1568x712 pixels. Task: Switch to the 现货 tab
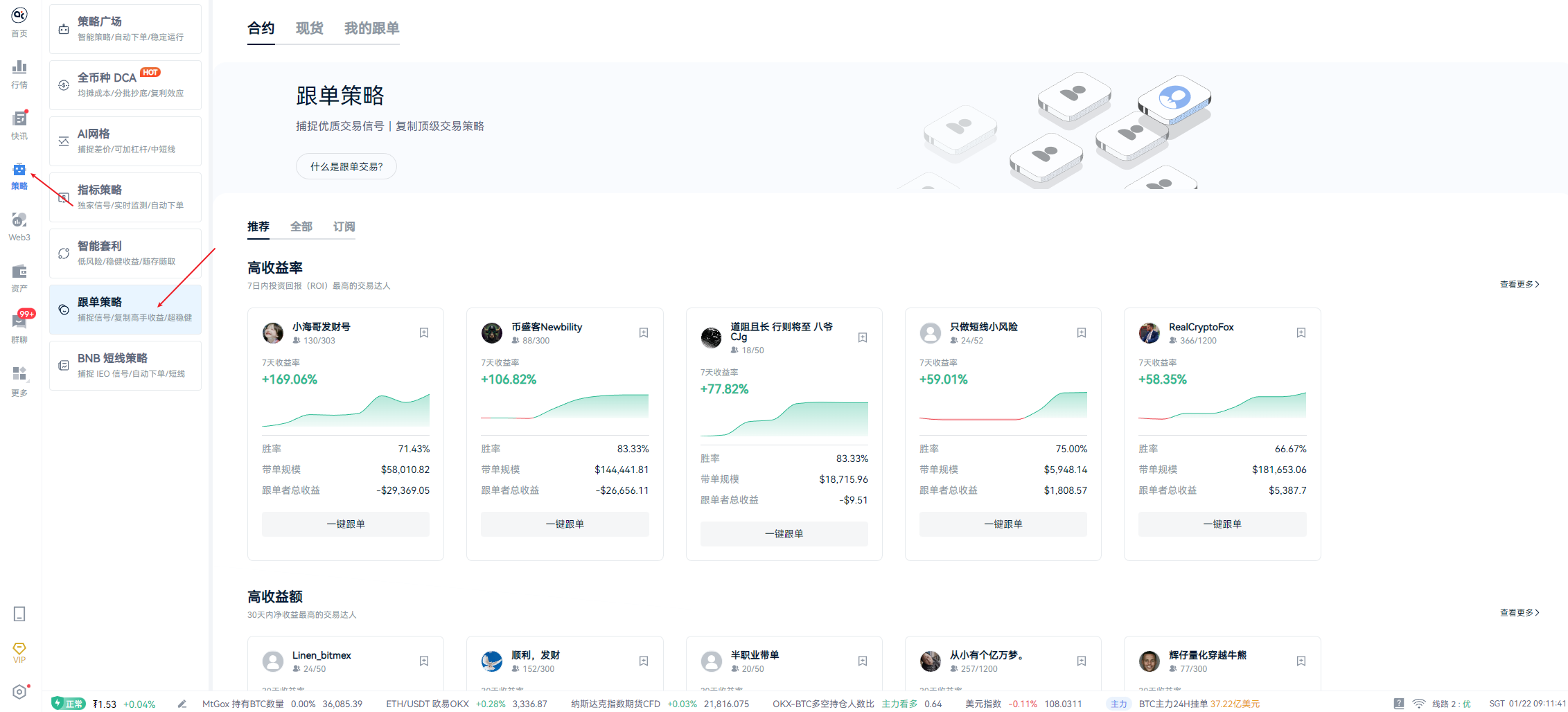pos(310,28)
